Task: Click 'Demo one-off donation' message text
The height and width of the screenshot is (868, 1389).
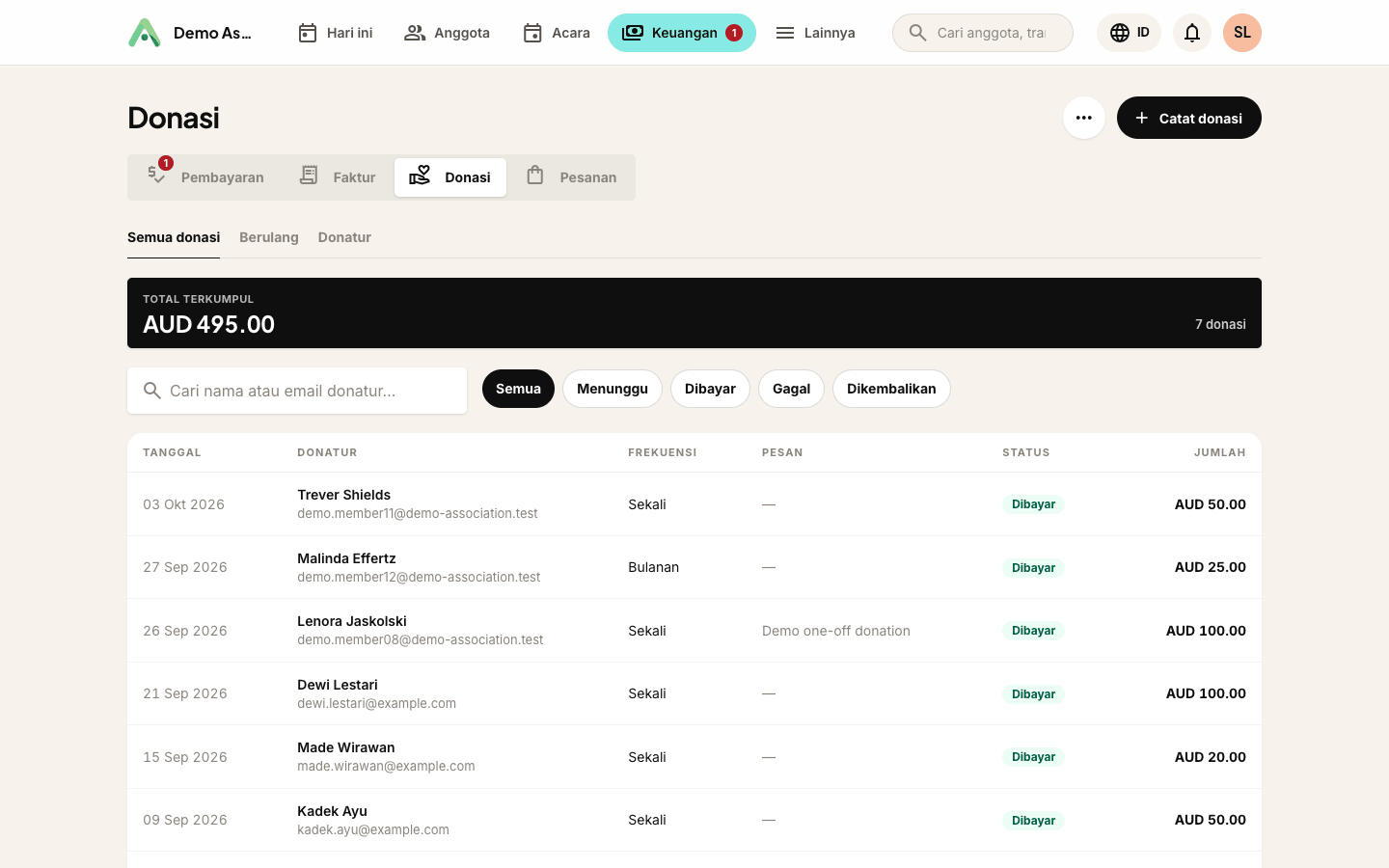Action: pos(836,631)
